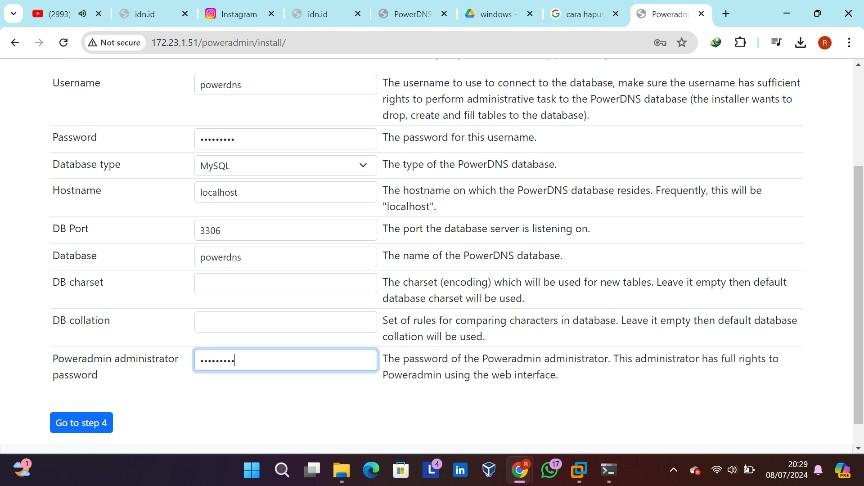Open Microsoft Store from the taskbar
The width and height of the screenshot is (864, 486).
401,470
